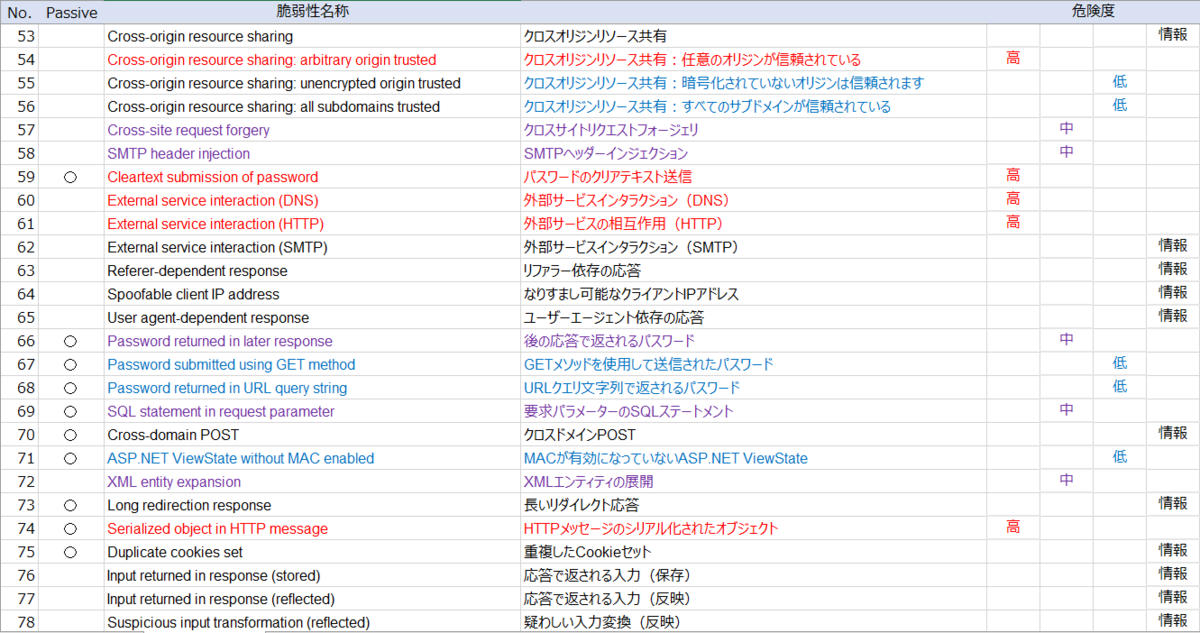Select 'クロスドメインPOST' cell
The image size is (1200, 633).
click(x=754, y=435)
